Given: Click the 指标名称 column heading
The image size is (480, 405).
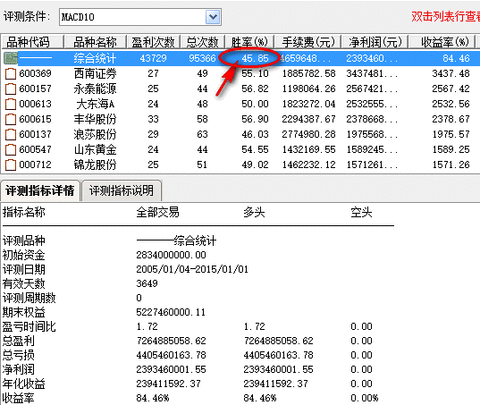Looking at the screenshot, I should pyautogui.click(x=24, y=212).
